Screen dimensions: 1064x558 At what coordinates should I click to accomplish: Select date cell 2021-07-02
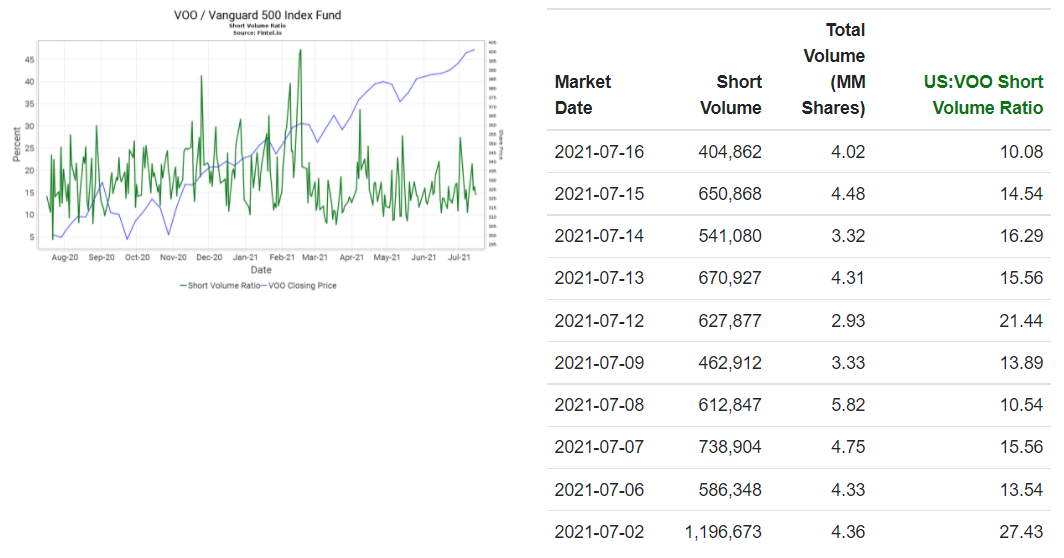click(599, 532)
